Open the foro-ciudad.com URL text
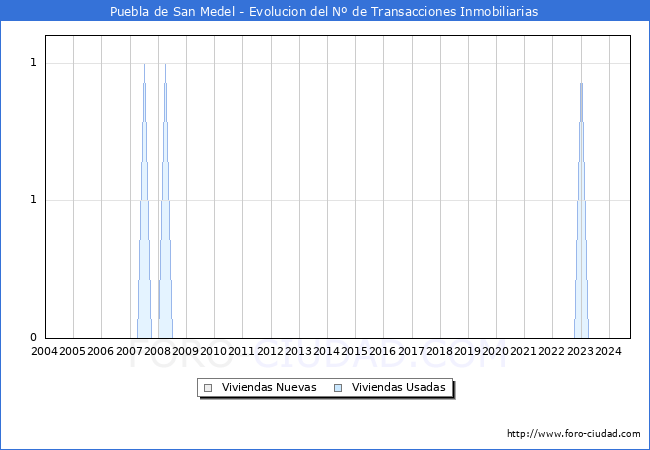Viewport: 650px width, 450px height. (x=574, y=434)
